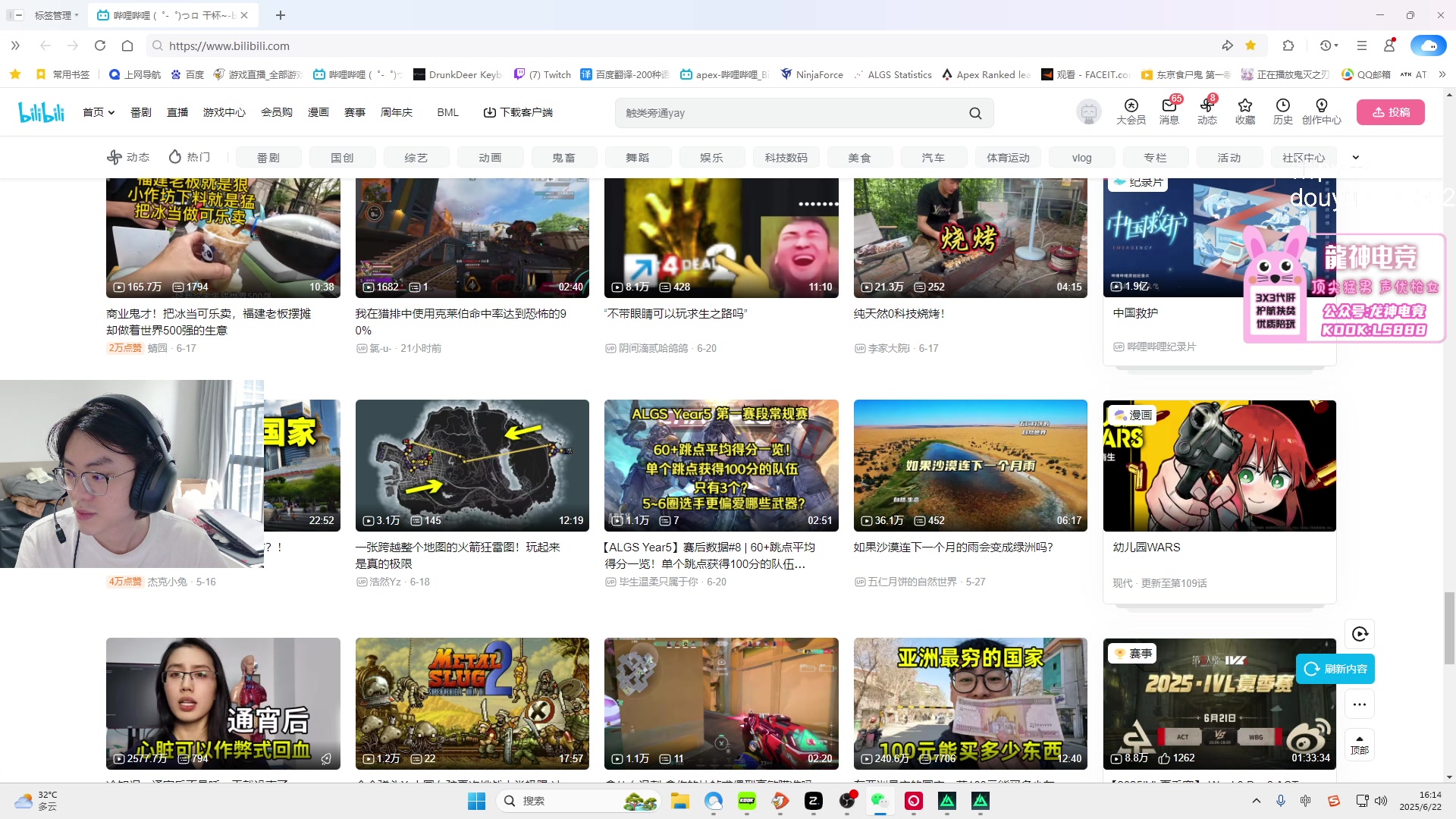Click the blue cloud sync icon

1428,45
